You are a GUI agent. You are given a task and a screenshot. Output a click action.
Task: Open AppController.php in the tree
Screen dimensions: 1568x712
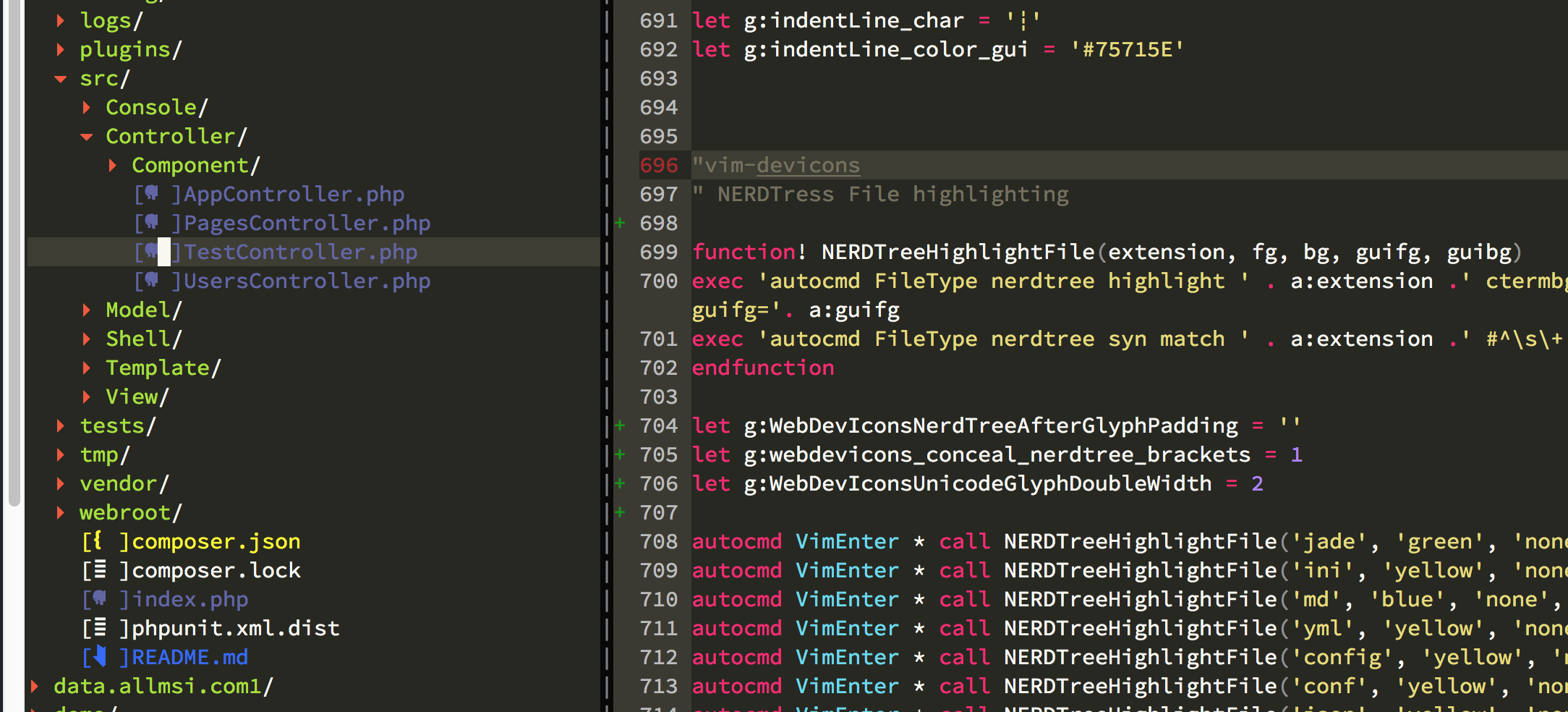click(294, 194)
